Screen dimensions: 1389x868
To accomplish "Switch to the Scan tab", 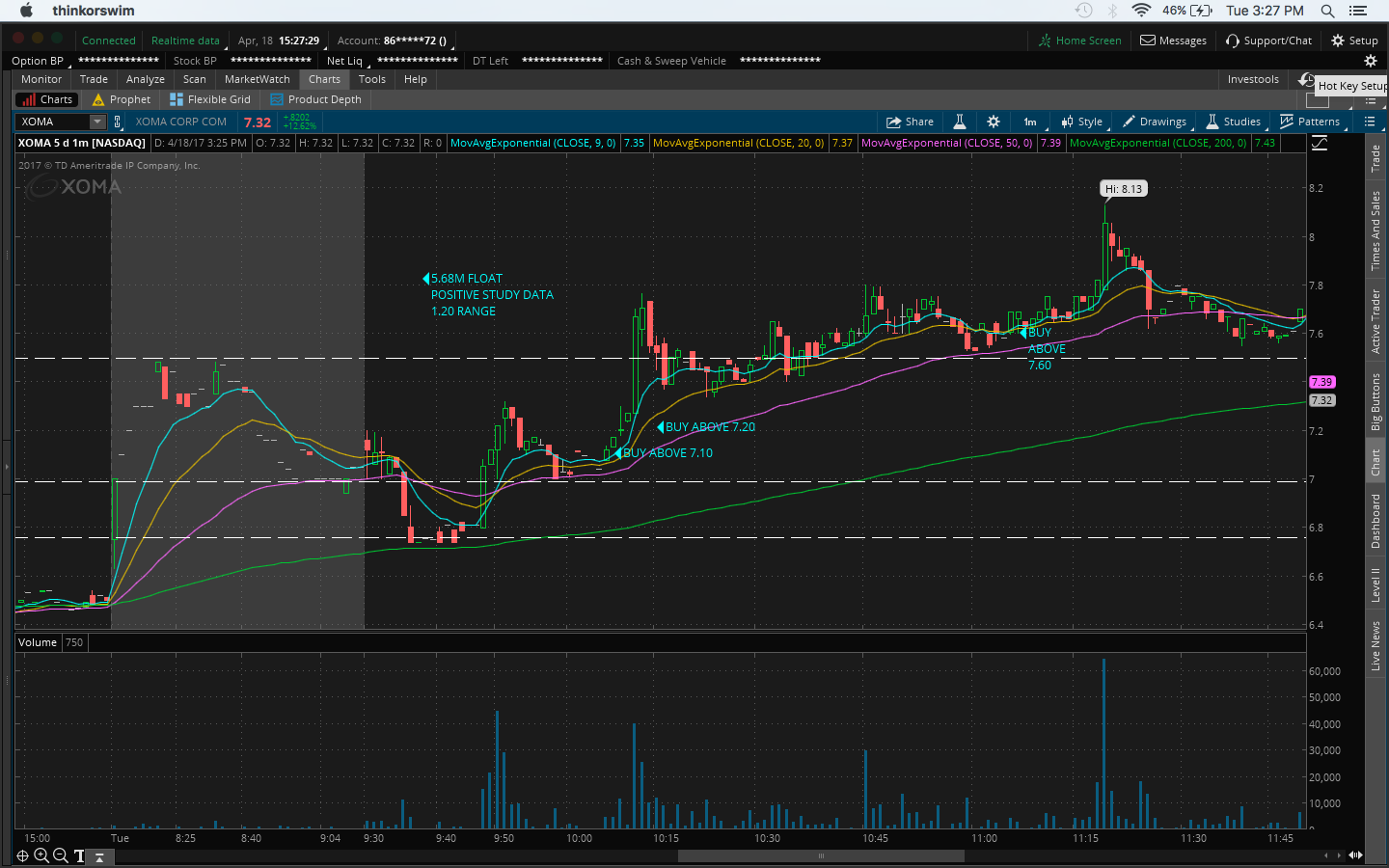I will pyautogui.click(x=194, y=79).
